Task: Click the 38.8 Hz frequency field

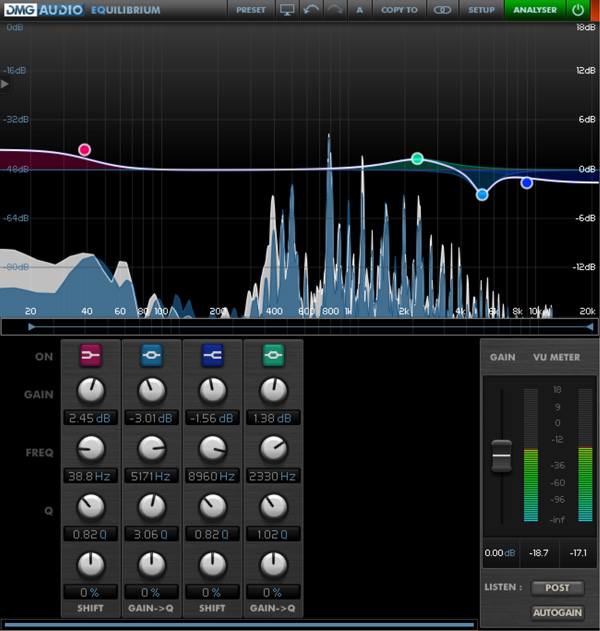Action: [x=91, y=476]
